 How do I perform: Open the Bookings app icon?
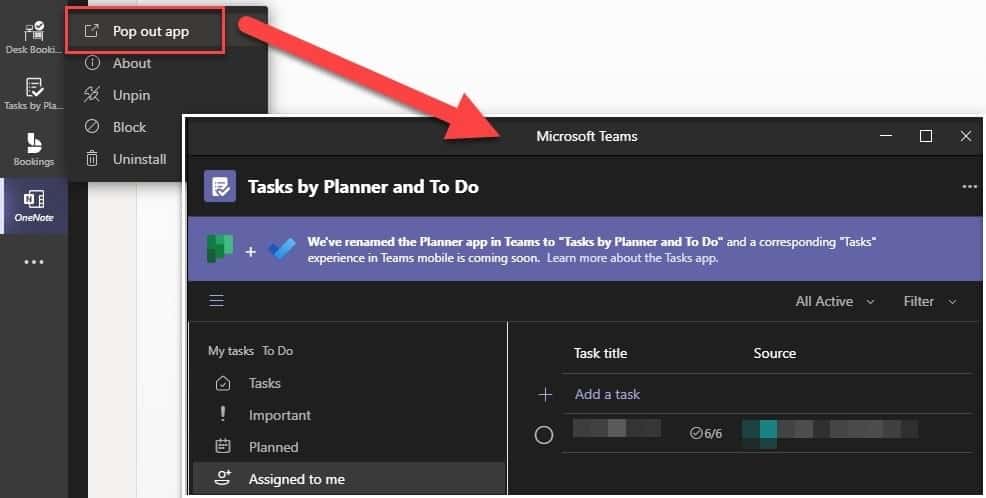[34, 149]
